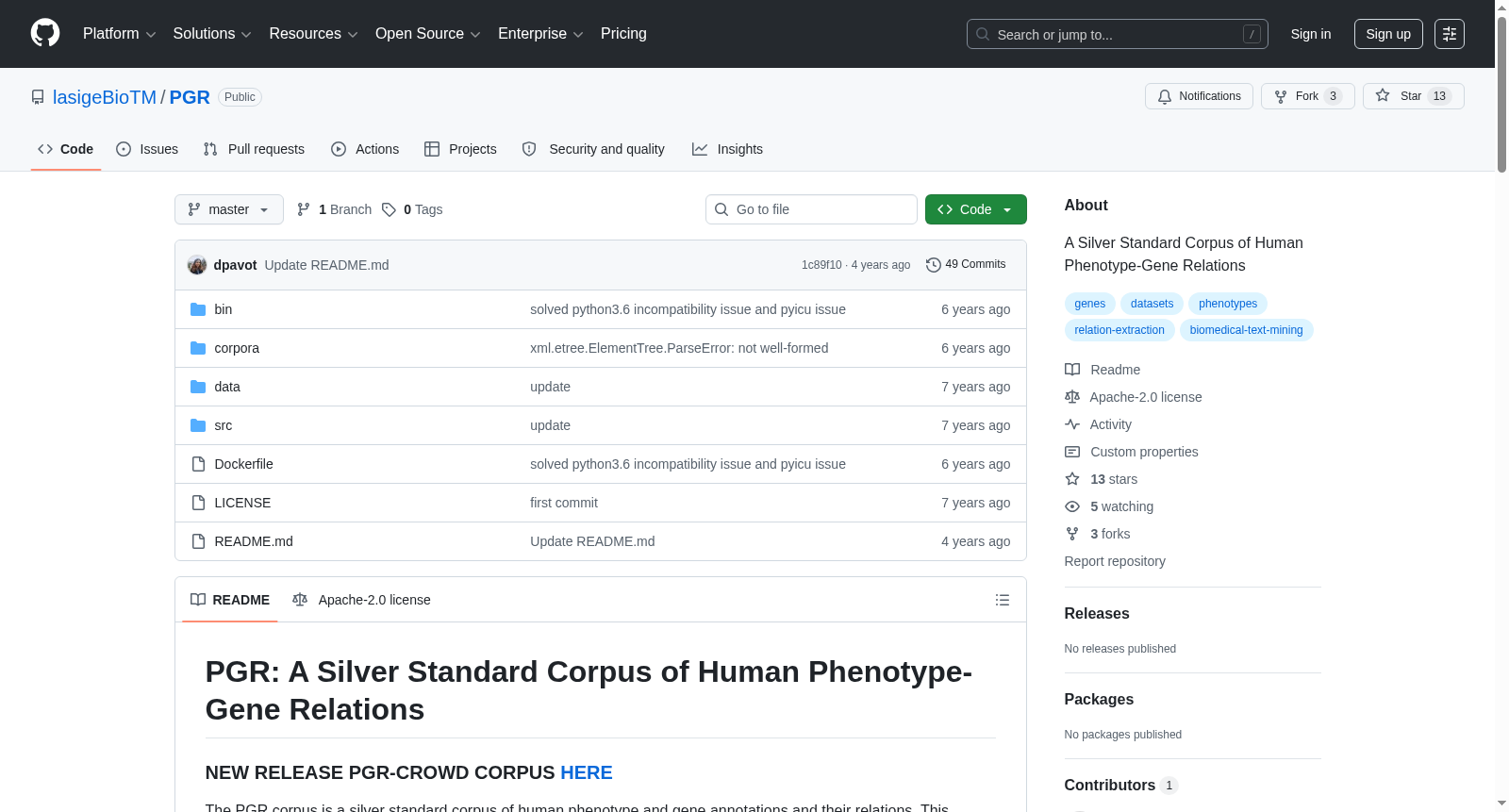1509x812 pixels.
Task: Switch to the Actions tab
Action: click(x=365, y=149)
